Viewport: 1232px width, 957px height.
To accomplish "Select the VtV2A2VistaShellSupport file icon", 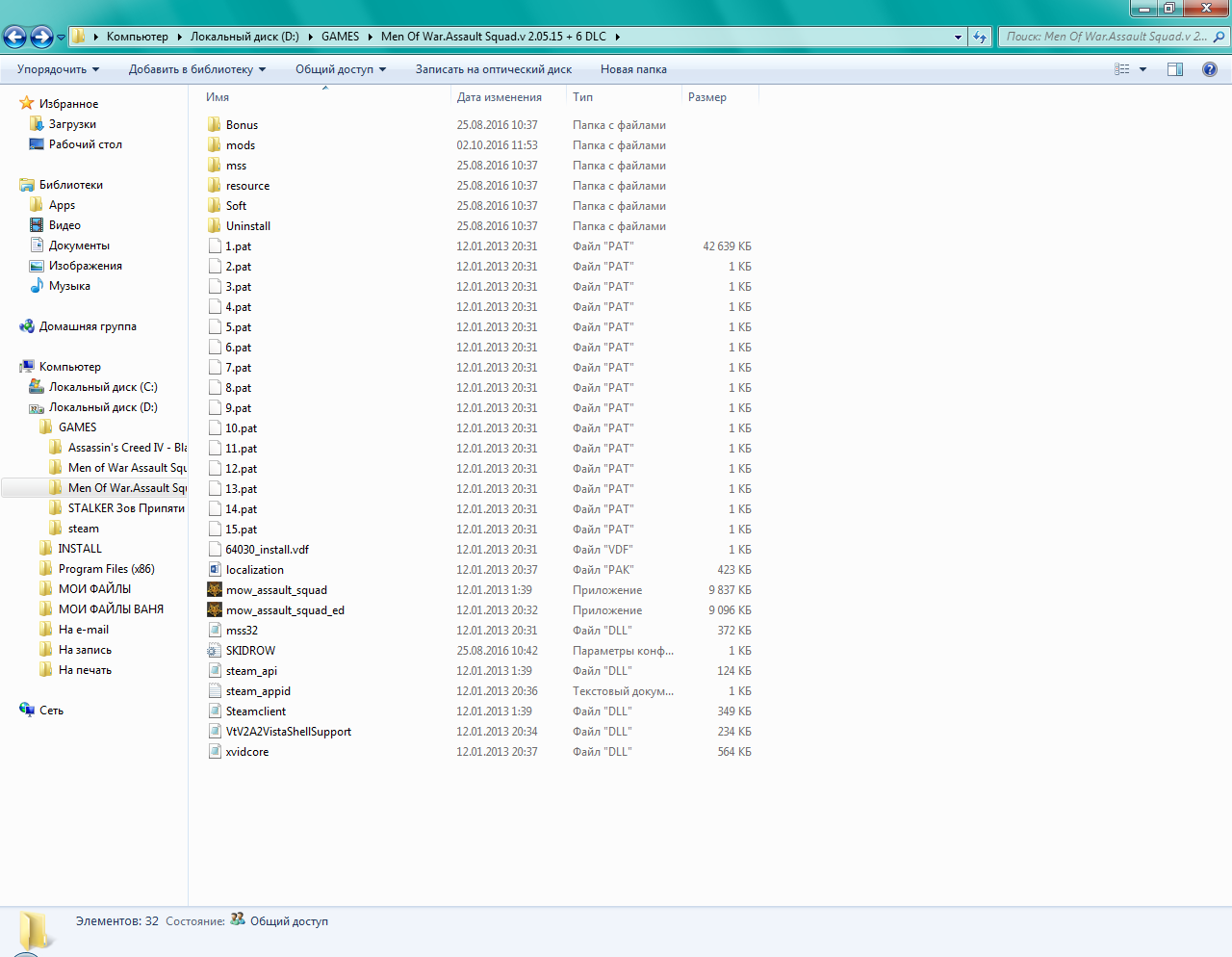I will point(215,732).
